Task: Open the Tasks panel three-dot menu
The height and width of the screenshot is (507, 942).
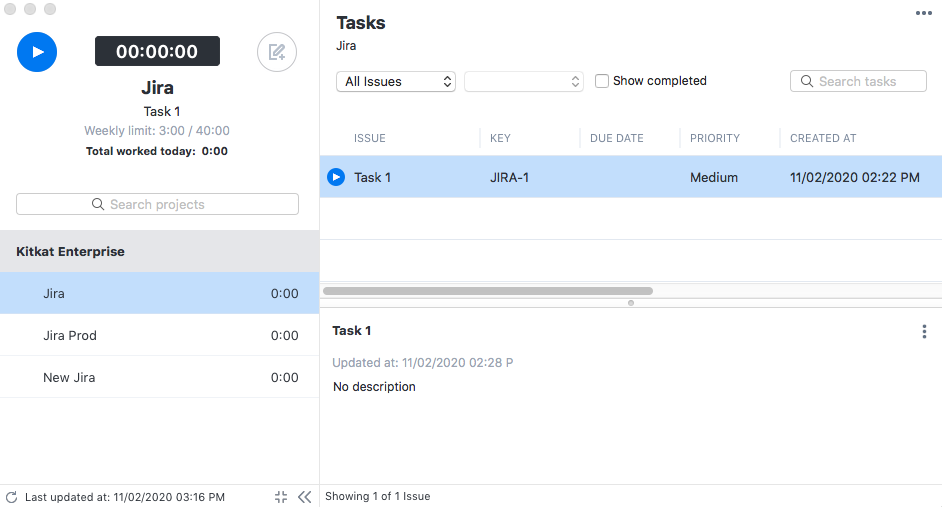Action: (x=923, y=13)
